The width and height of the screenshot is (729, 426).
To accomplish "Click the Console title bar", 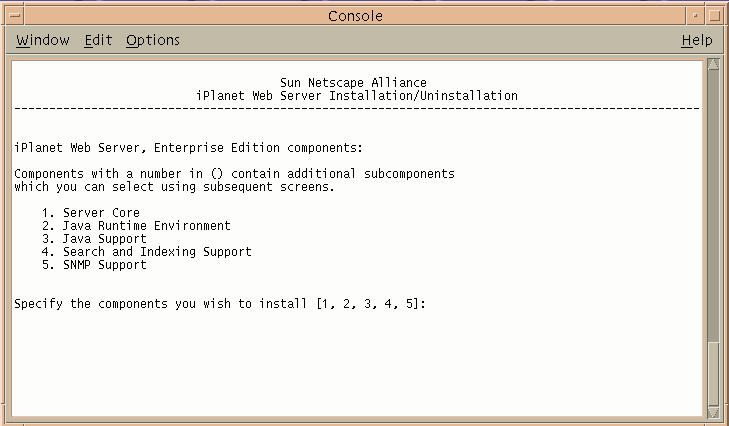I will 355,15.
